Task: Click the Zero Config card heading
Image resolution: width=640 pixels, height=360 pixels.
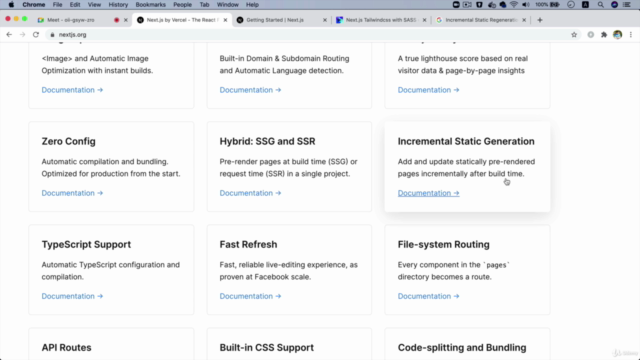Action: (69, 141)
